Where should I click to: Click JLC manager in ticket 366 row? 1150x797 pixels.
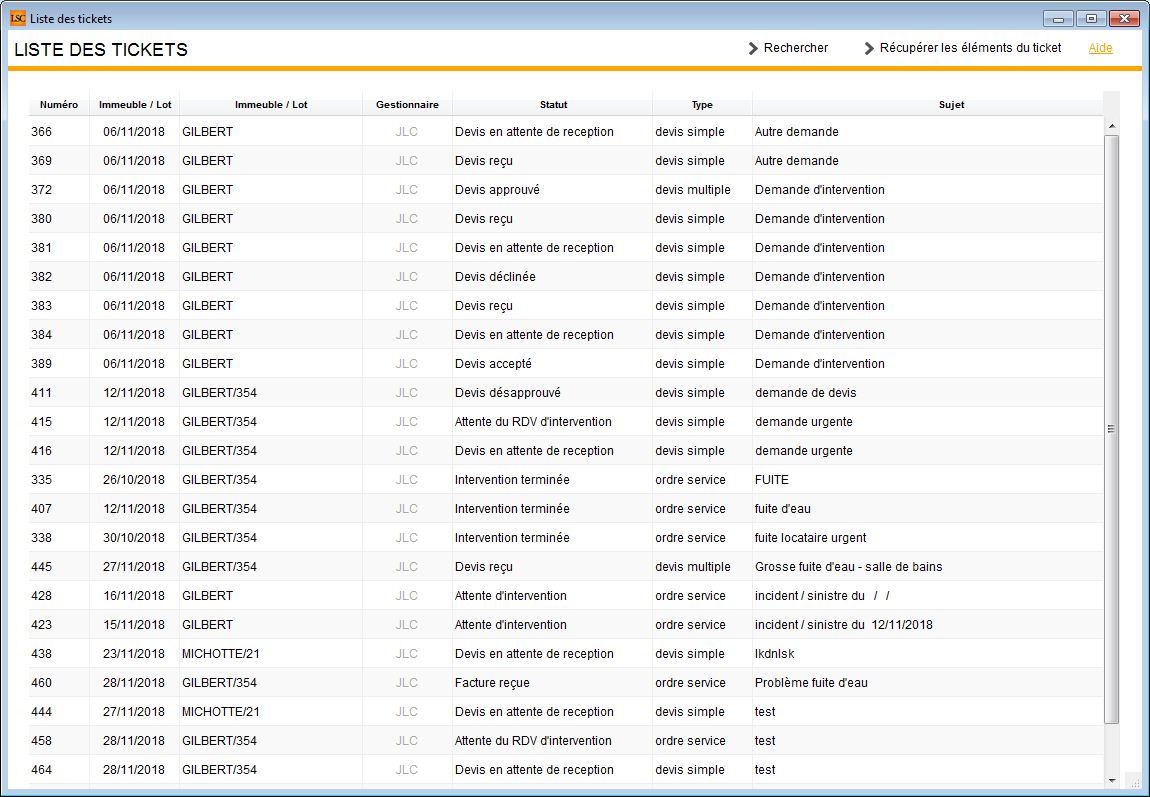[407, 132]
